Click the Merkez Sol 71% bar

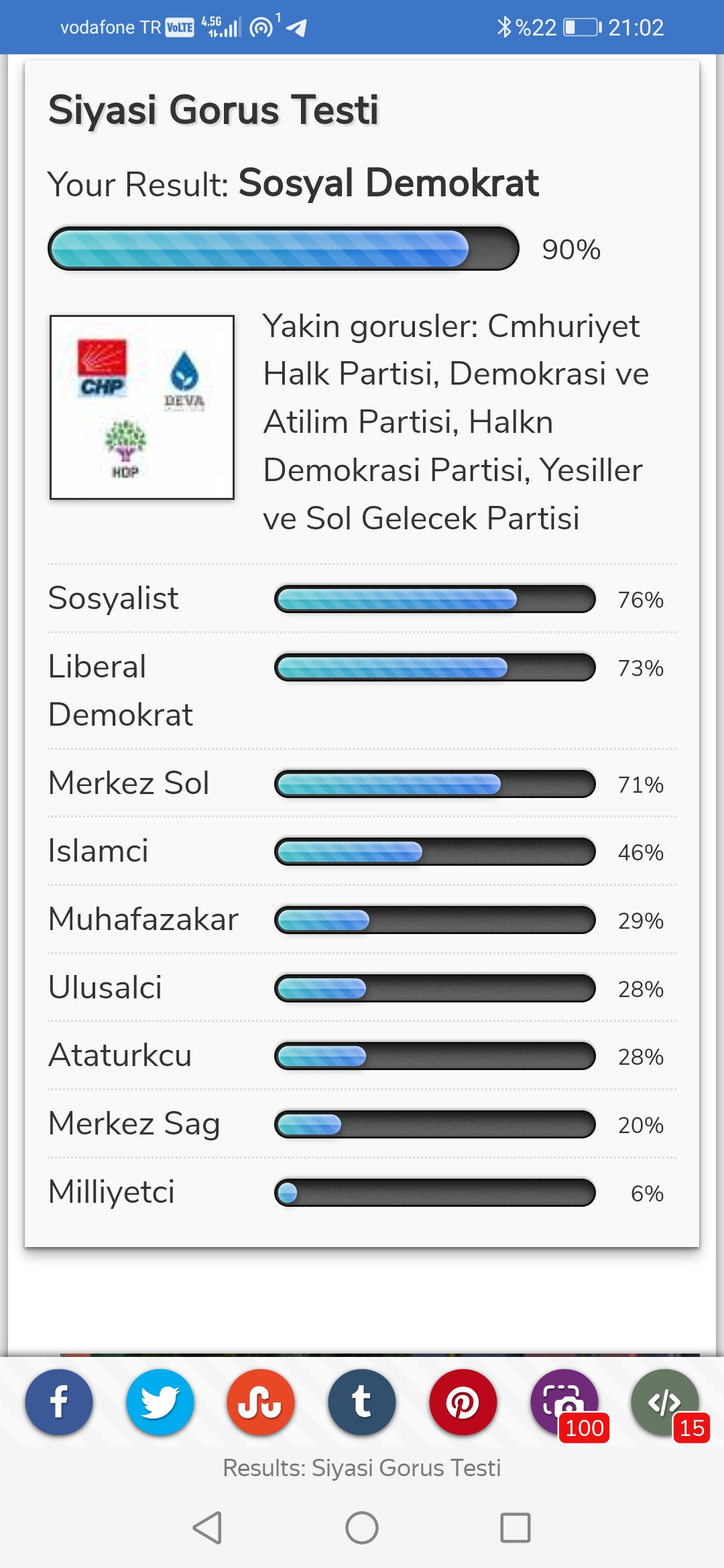435,783
